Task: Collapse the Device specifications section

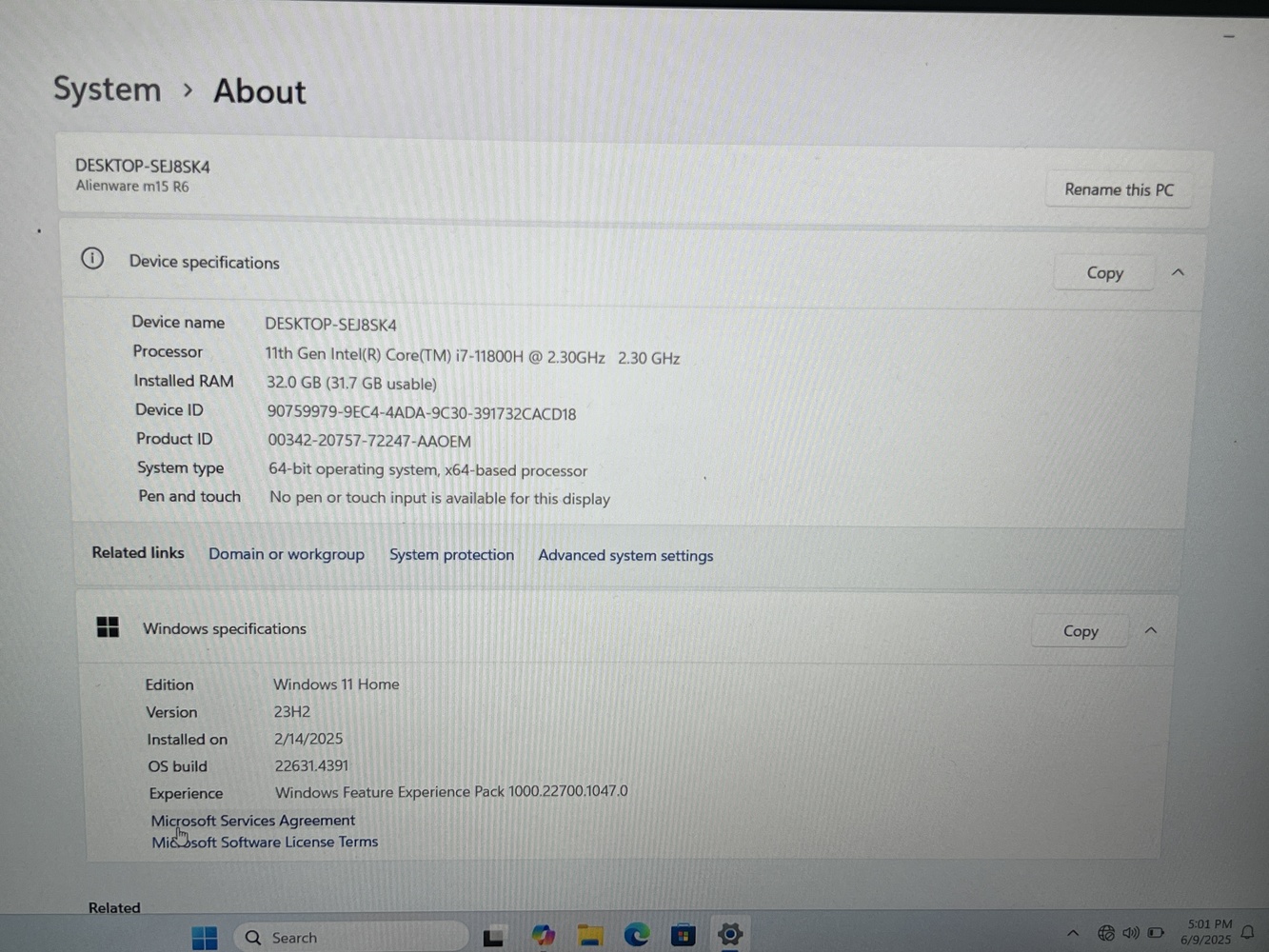Action: pyautogui.click(x=1178, y=272)
